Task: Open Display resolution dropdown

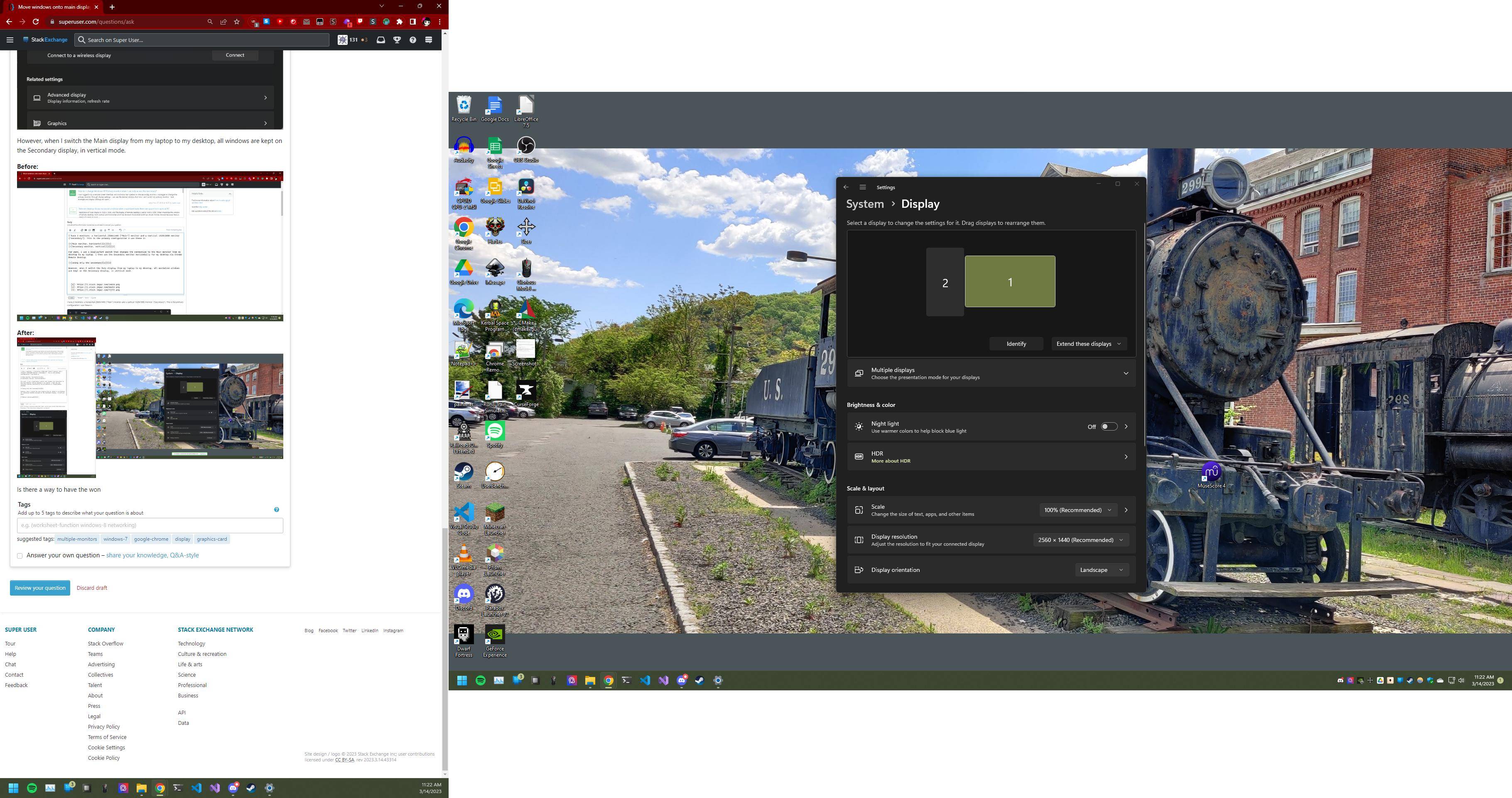Action: [x=1080, y=540]
